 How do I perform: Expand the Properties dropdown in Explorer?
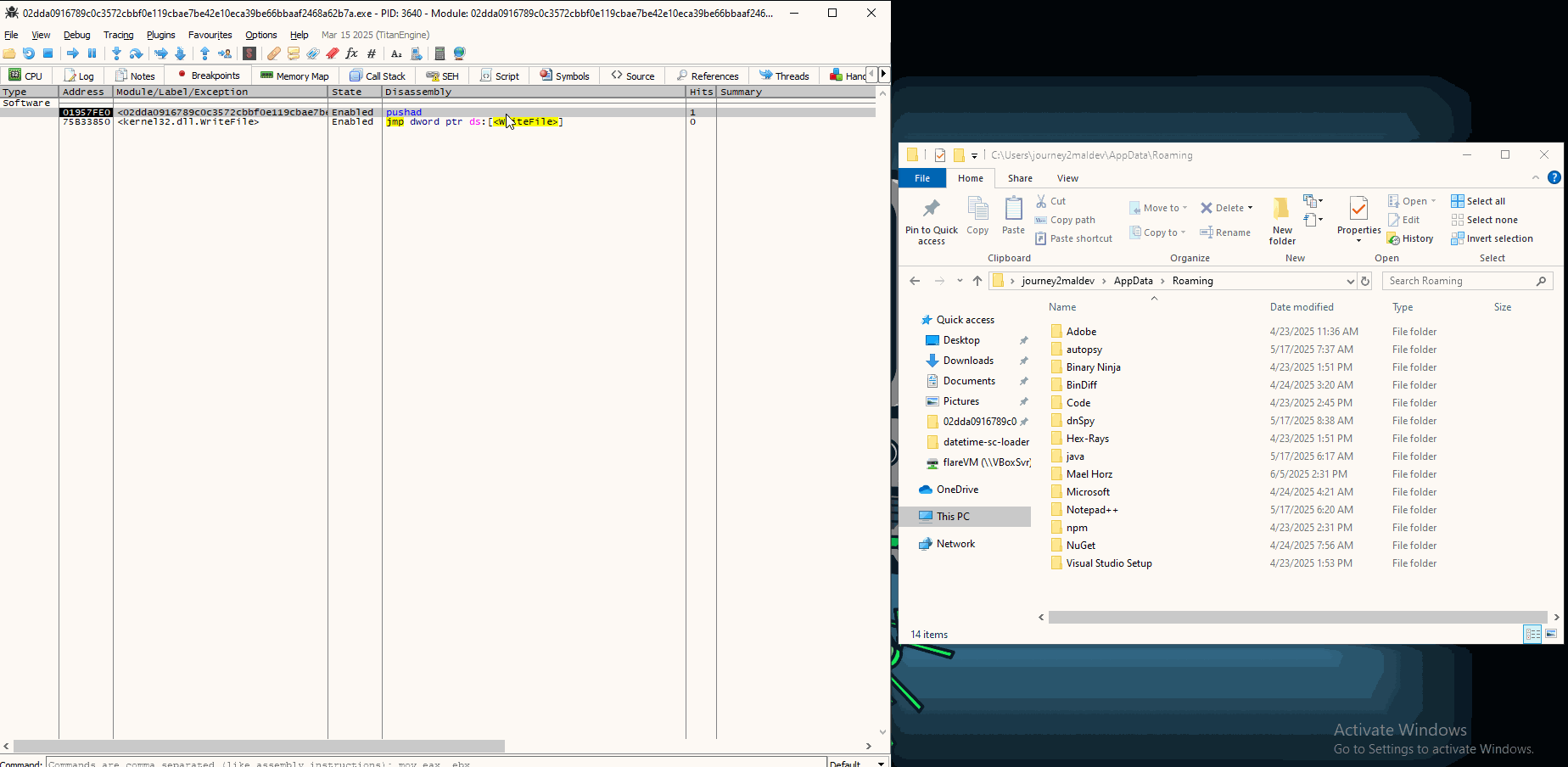click(1358, 241)
